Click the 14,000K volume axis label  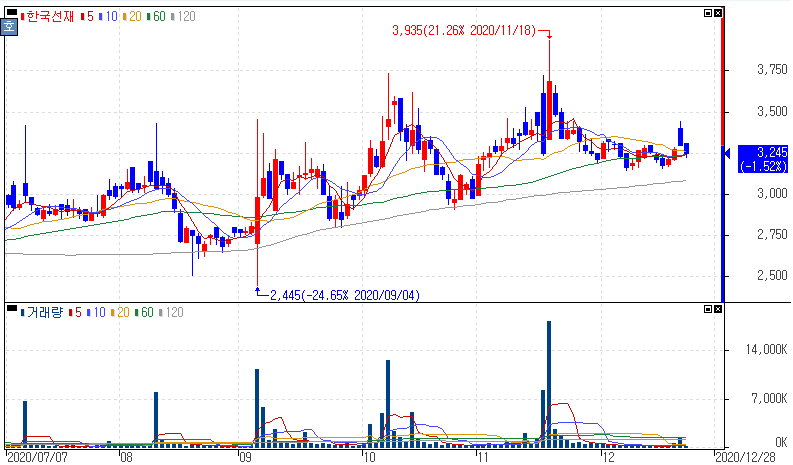tap(767, 350)
